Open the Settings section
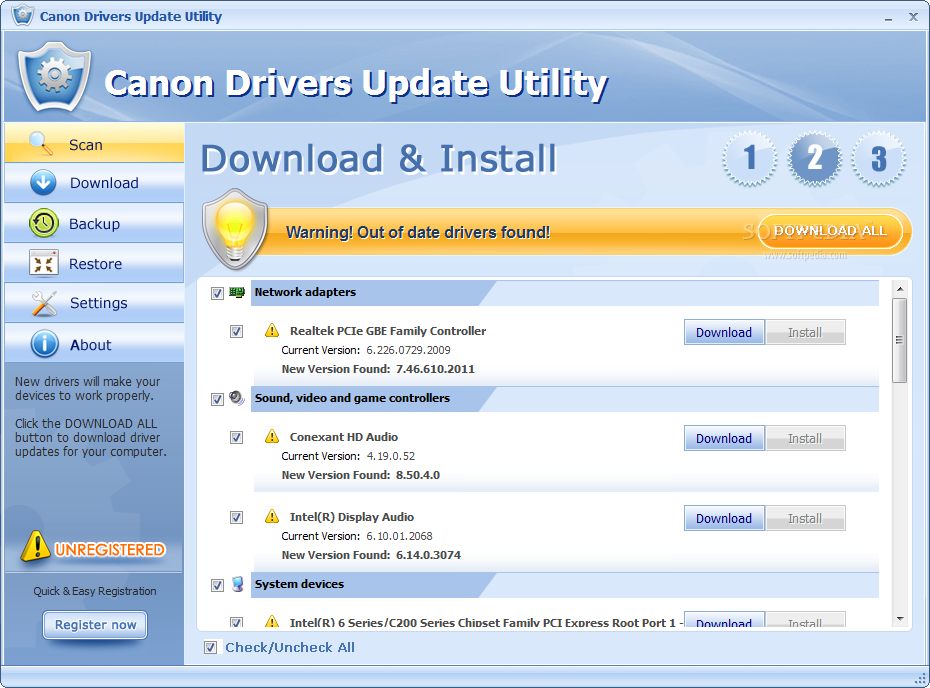 94,303
